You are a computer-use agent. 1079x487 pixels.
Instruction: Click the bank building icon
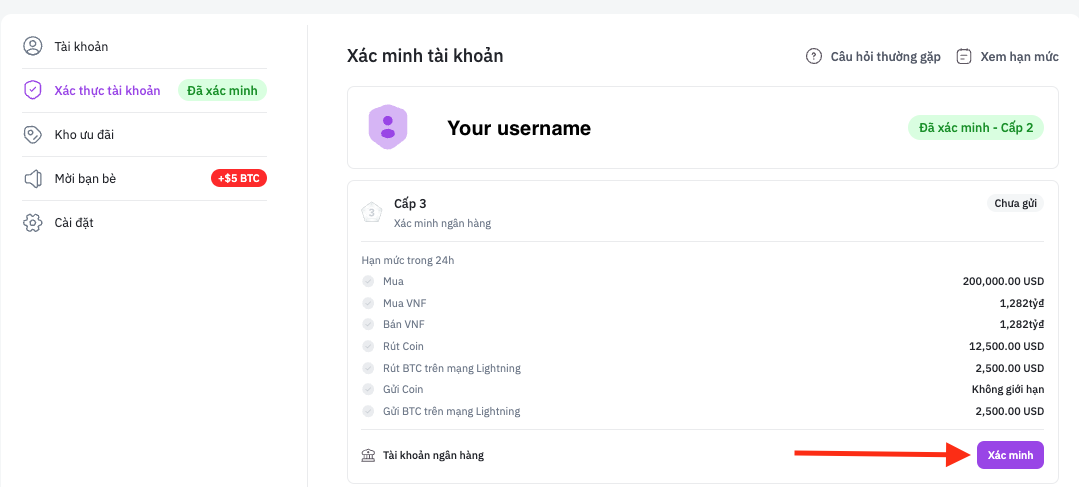369,455
